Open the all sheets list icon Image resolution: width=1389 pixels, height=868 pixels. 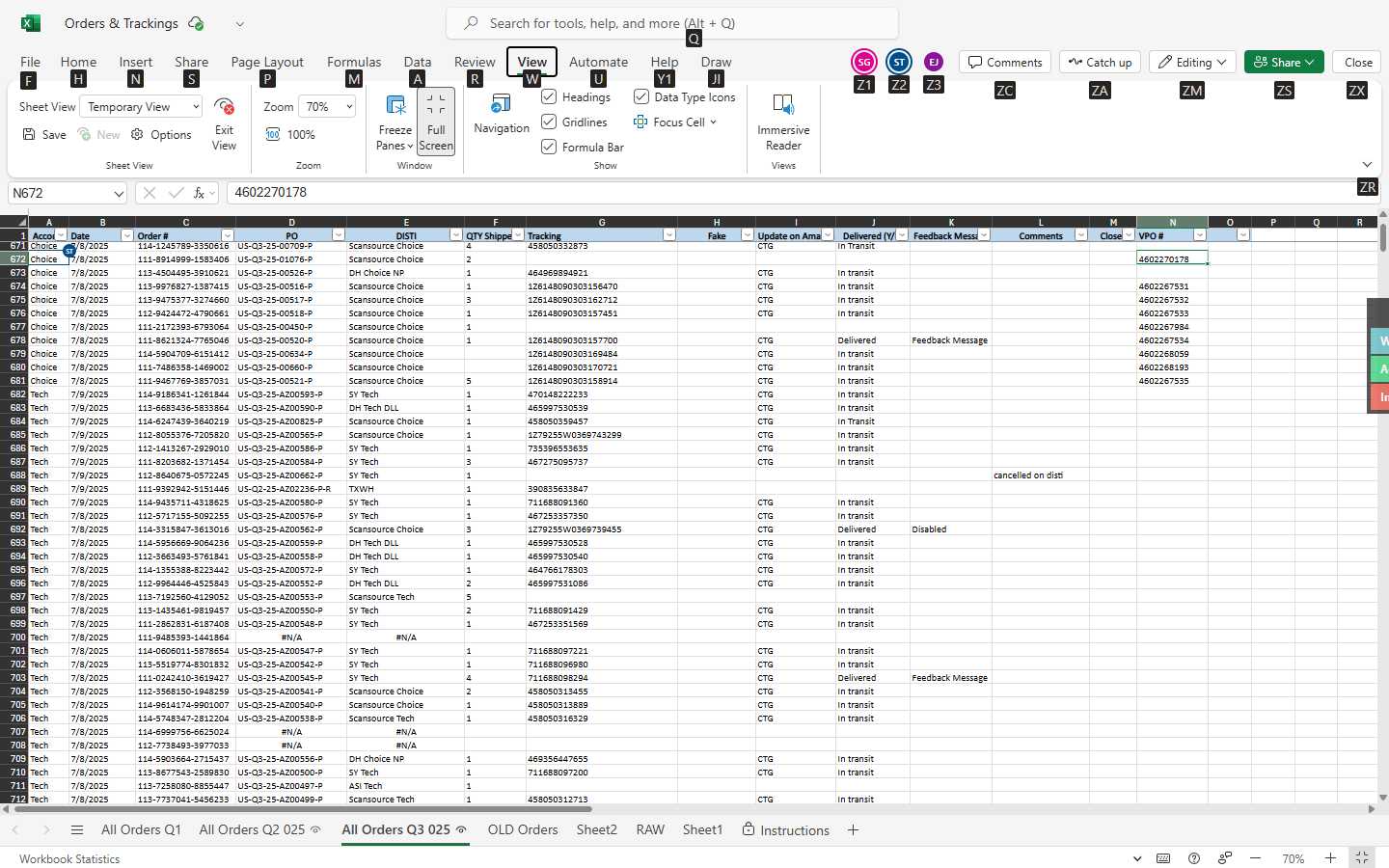click(x=77, y=829)
